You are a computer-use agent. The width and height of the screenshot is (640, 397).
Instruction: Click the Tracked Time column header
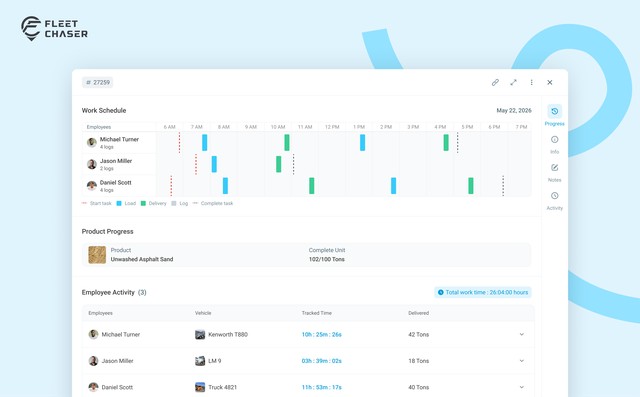[317, 313]
